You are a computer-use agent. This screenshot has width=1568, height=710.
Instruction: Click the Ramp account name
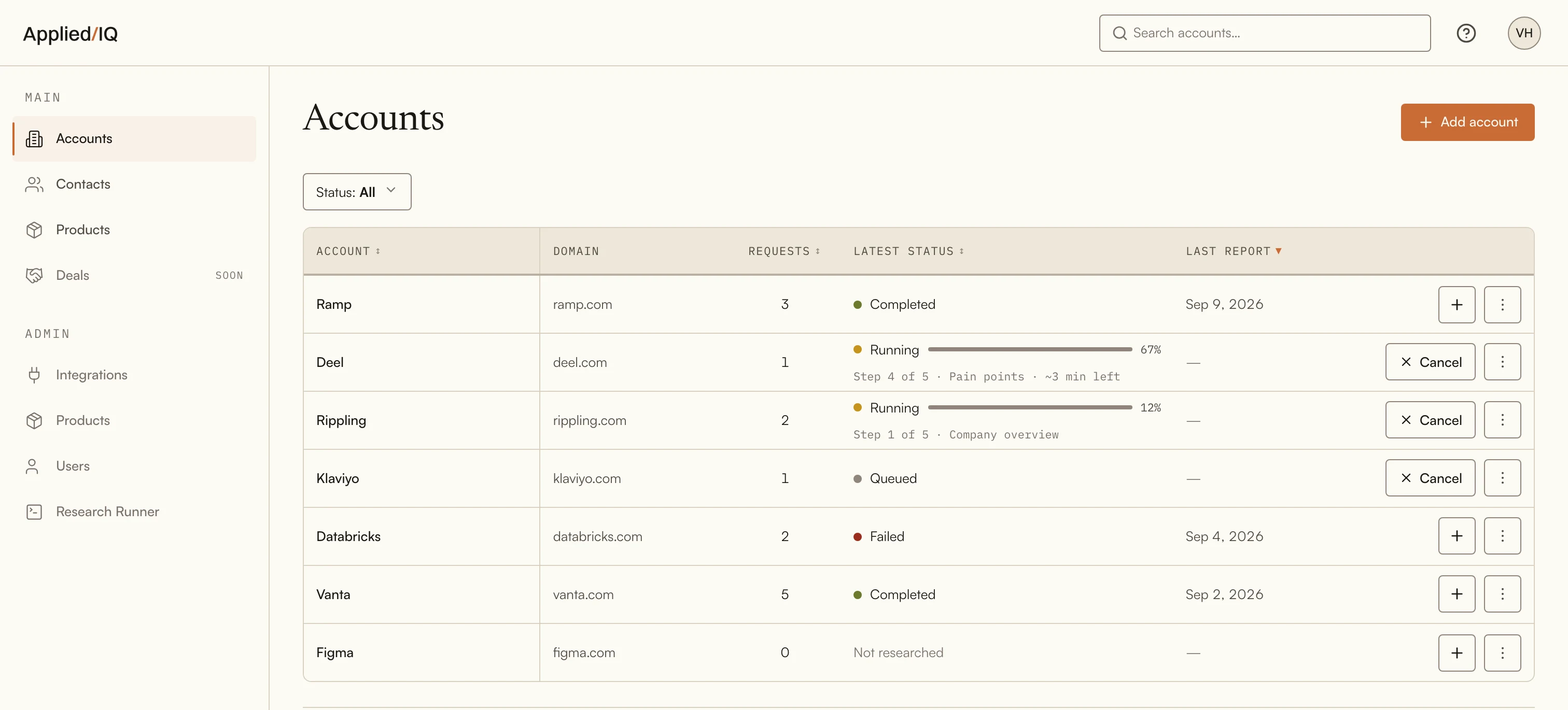pos(333,304)
